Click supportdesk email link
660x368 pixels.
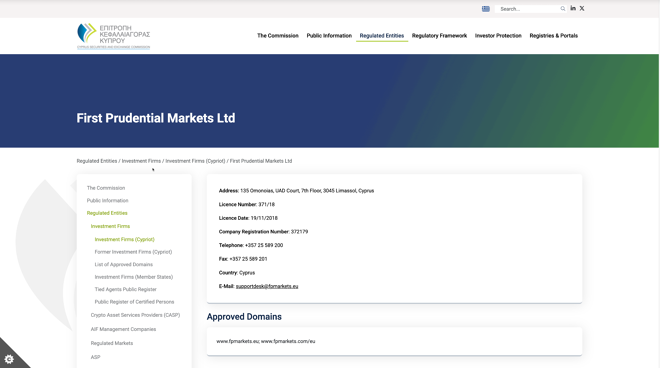tap(267, 286)
